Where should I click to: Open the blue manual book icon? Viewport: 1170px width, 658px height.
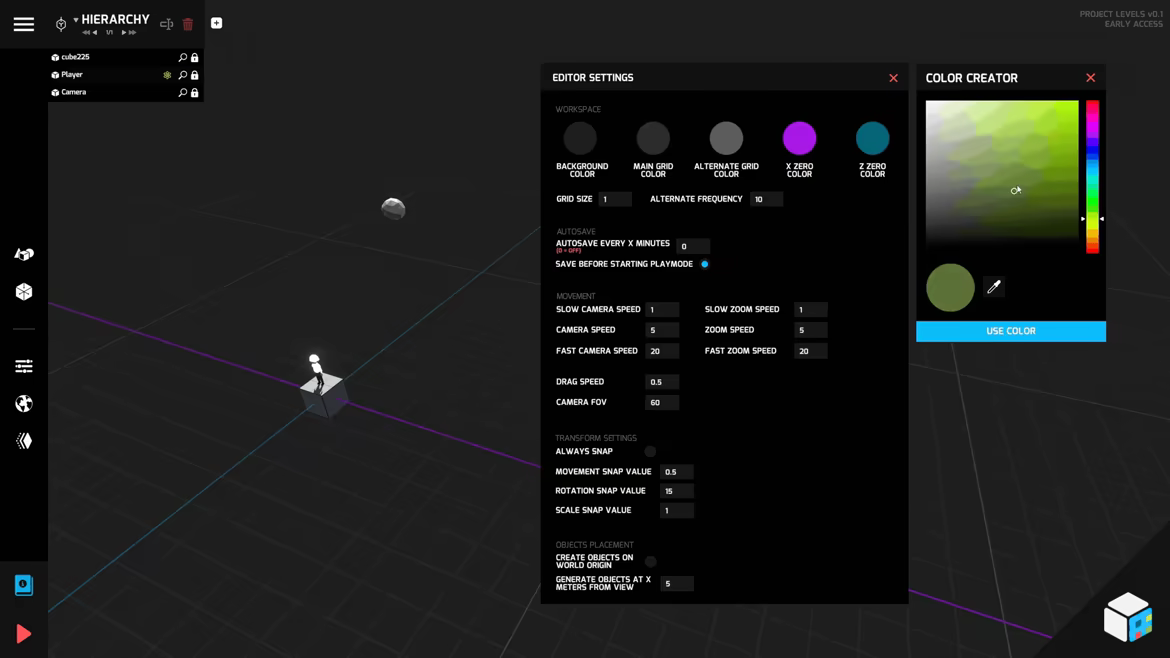(x=24, y=586)
